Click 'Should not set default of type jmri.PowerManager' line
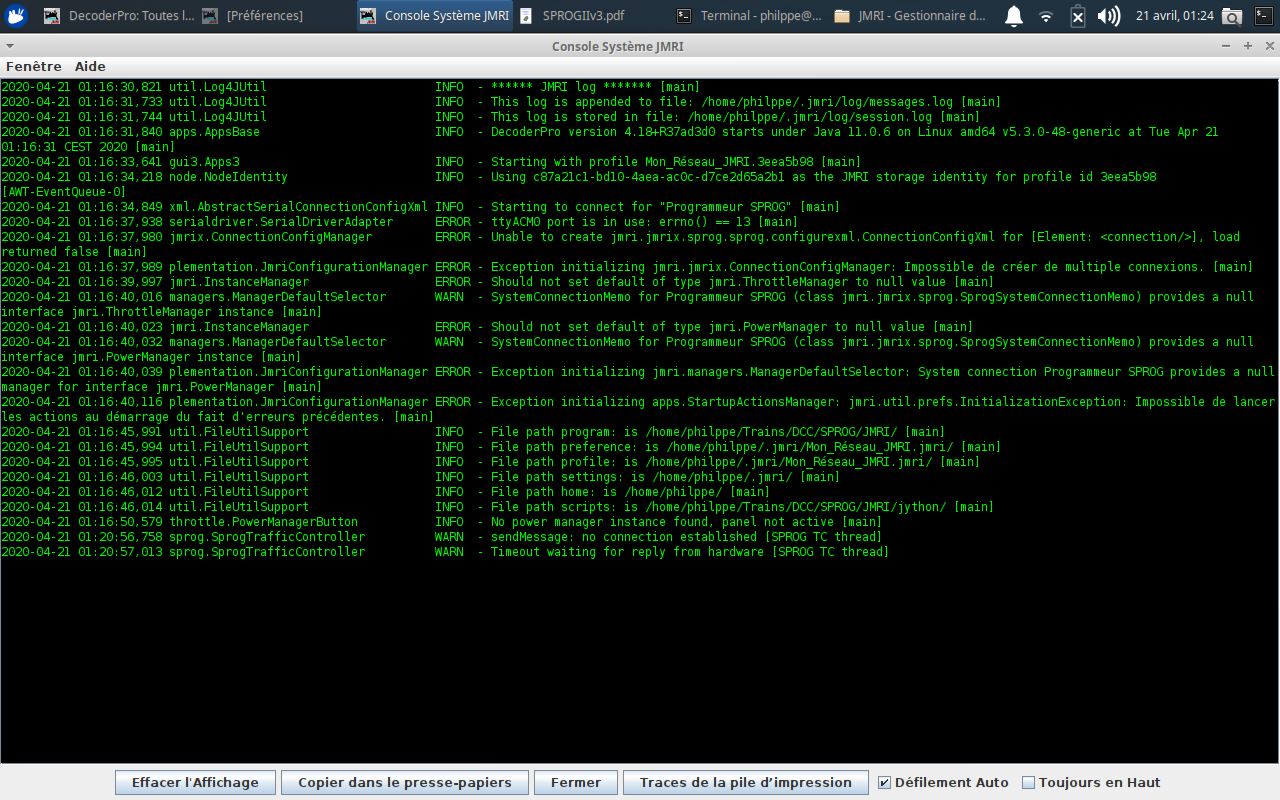This screenshot has width=1280, height=800. coord(487,327)
